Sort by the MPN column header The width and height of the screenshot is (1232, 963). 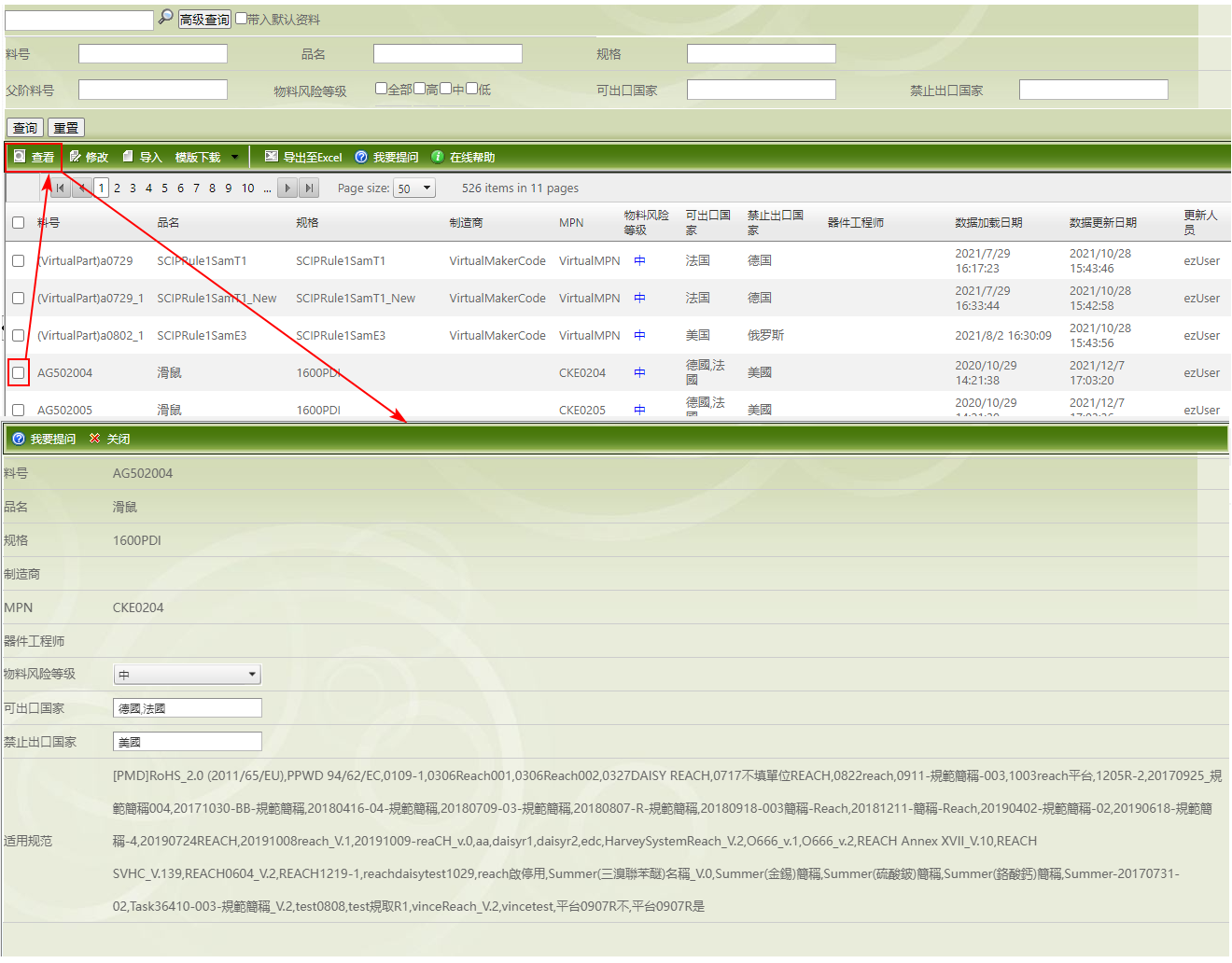pyautogui.click(x=571, y=222)
